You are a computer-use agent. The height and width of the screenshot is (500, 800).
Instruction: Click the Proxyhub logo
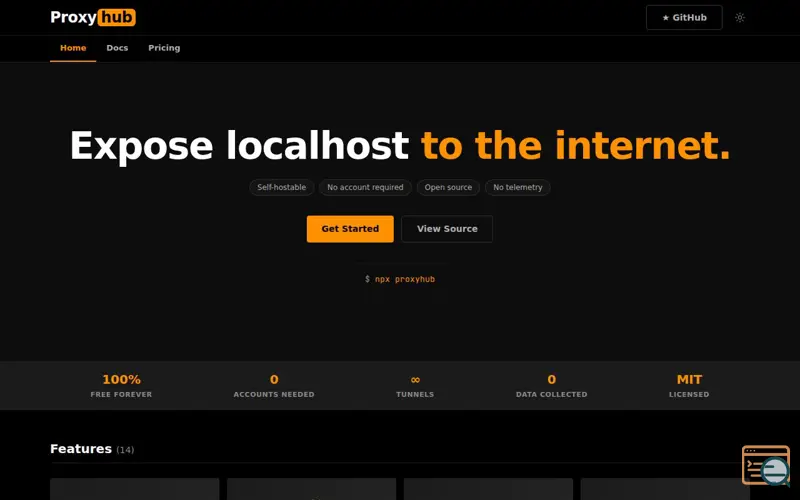tap(93, 17)
